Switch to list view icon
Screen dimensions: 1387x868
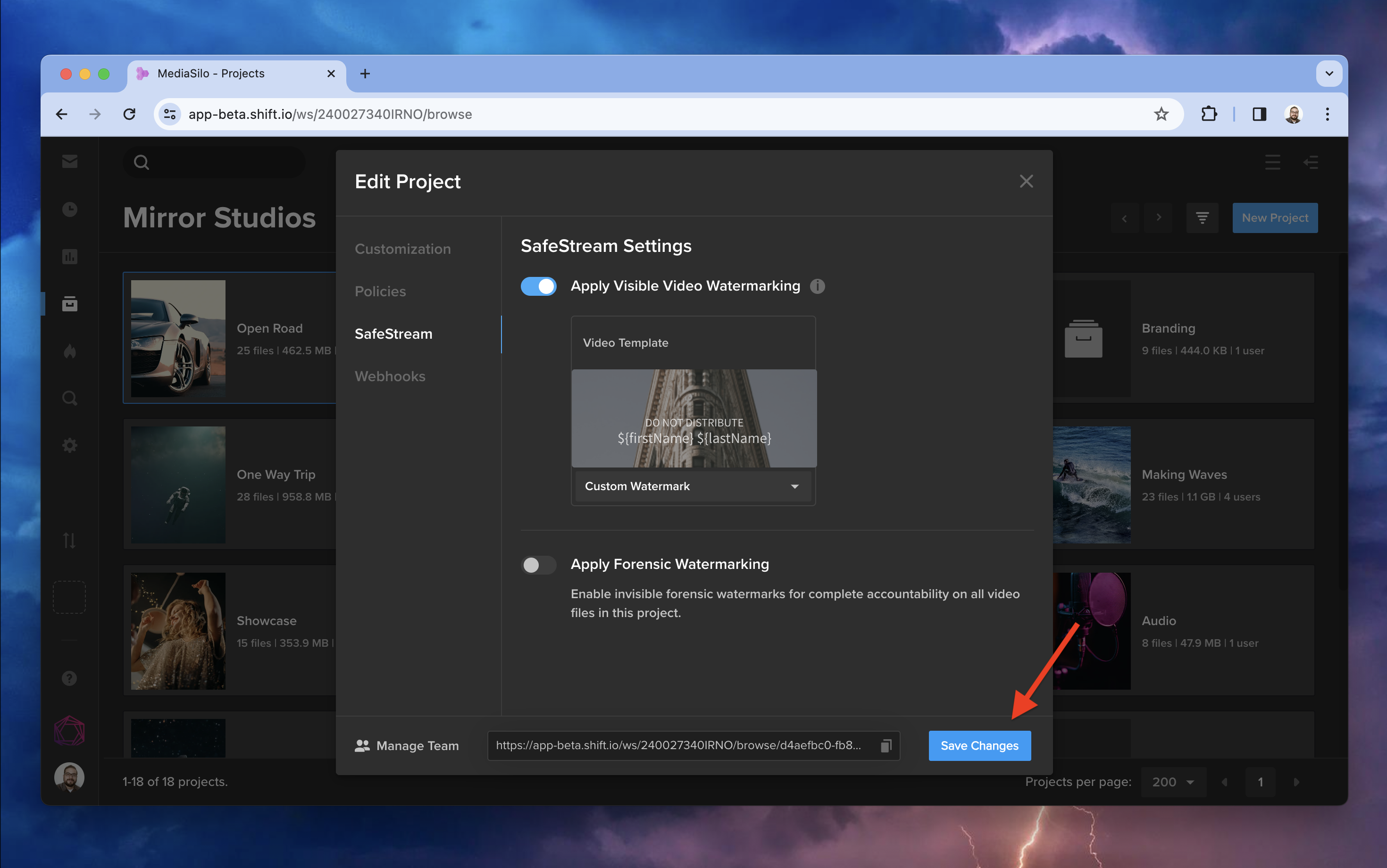(1273, 162)
